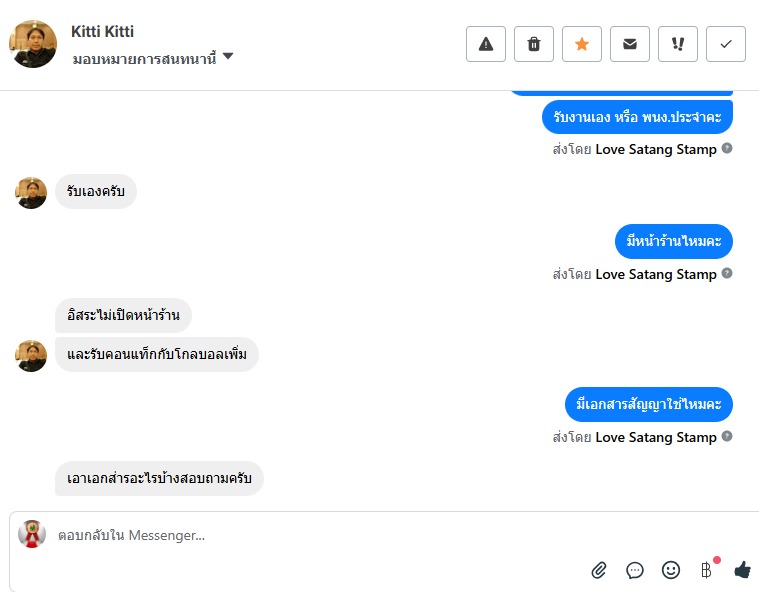
Task: Click the Kitti Kitti contact name
Action: [102, 32]
